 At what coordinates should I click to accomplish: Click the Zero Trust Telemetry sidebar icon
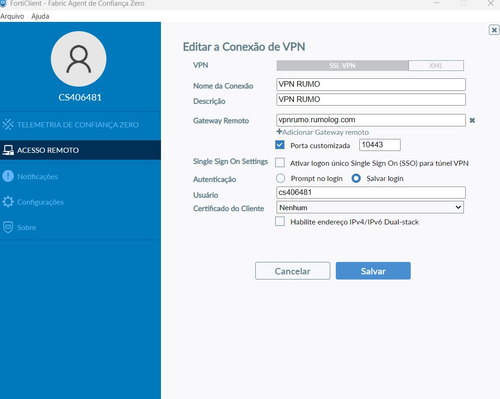point(8,125)
